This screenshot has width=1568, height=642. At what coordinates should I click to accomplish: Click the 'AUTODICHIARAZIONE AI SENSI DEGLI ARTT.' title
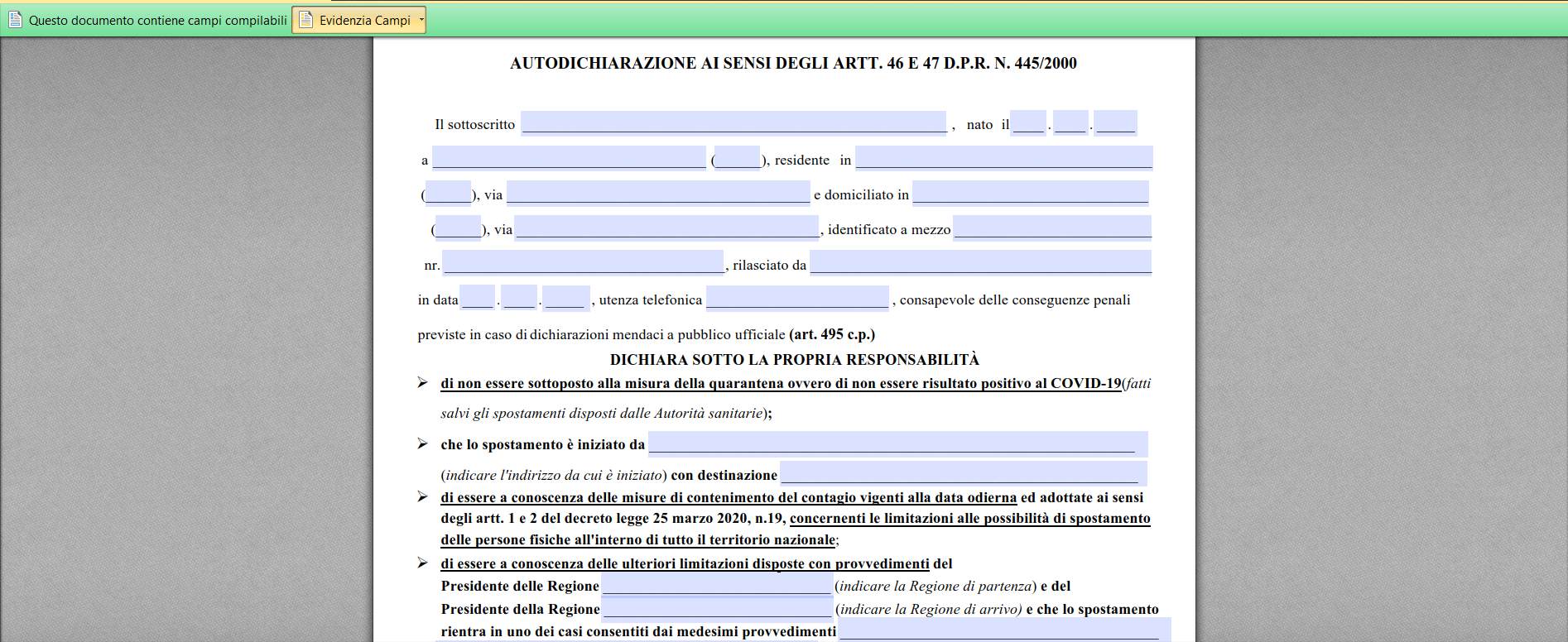coord(793,63)
